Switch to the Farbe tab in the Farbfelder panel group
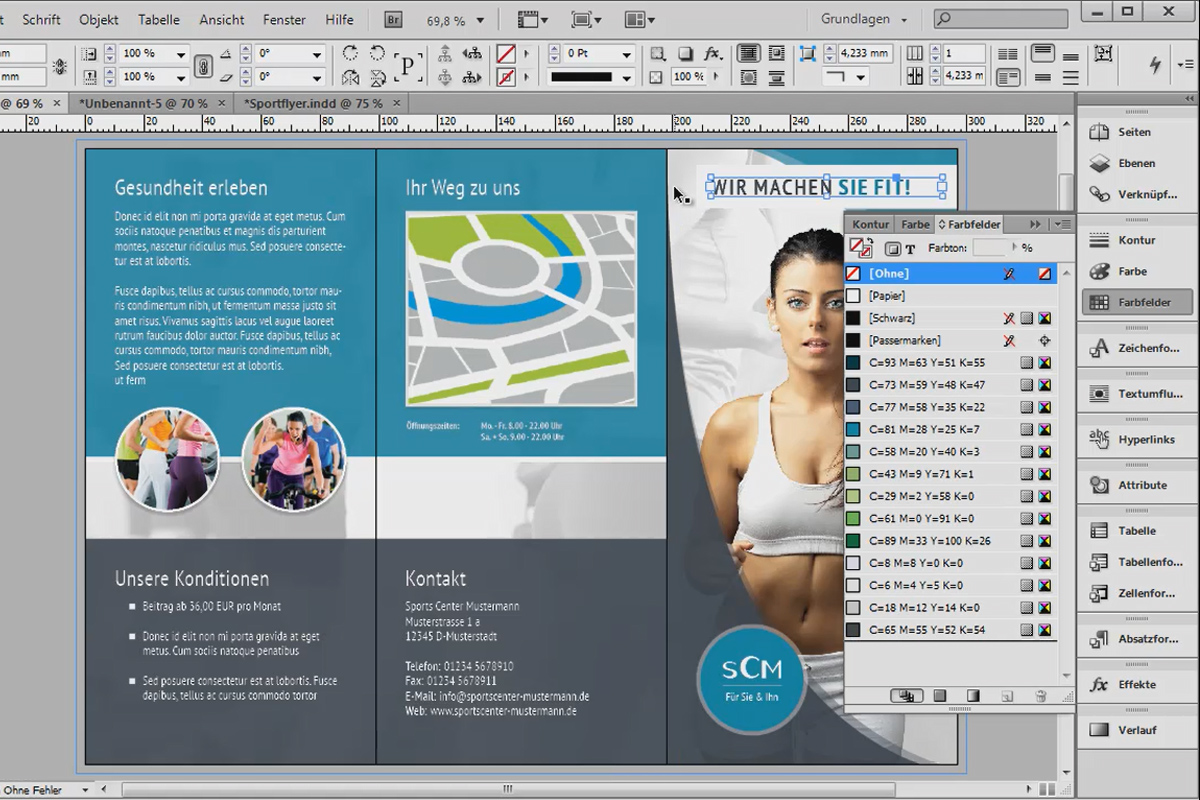The width and height of the screenshot is (1200, 800). click(x=913, y=225)
